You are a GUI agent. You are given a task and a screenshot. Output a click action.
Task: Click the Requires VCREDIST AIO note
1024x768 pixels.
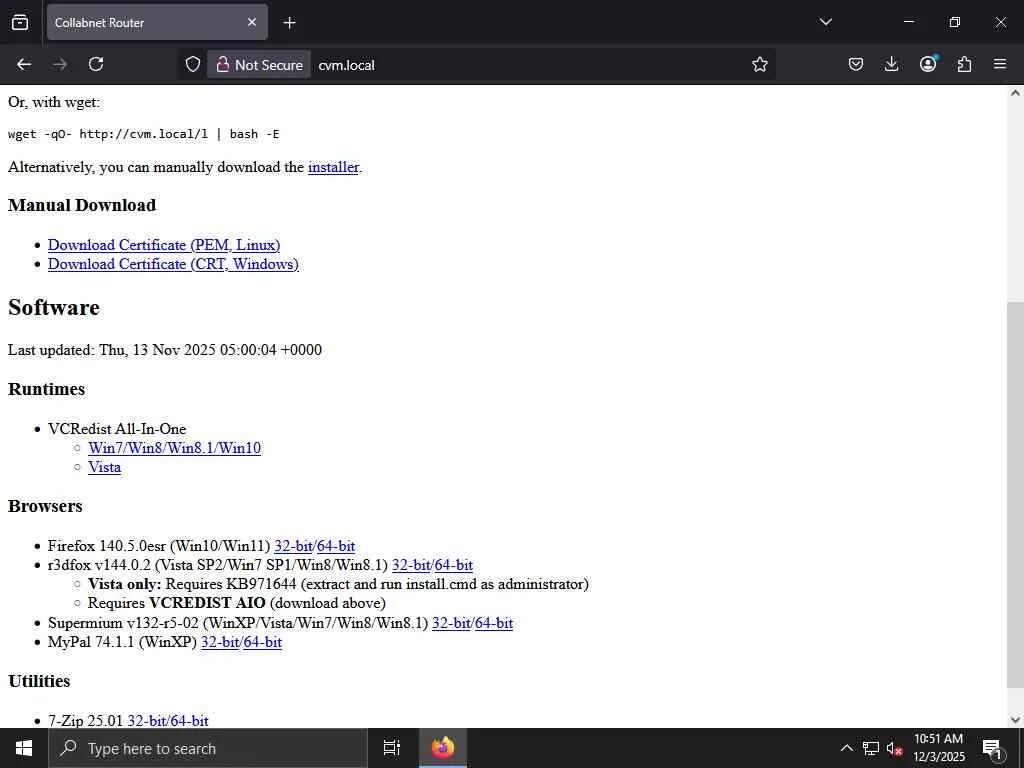coord(237,603)
